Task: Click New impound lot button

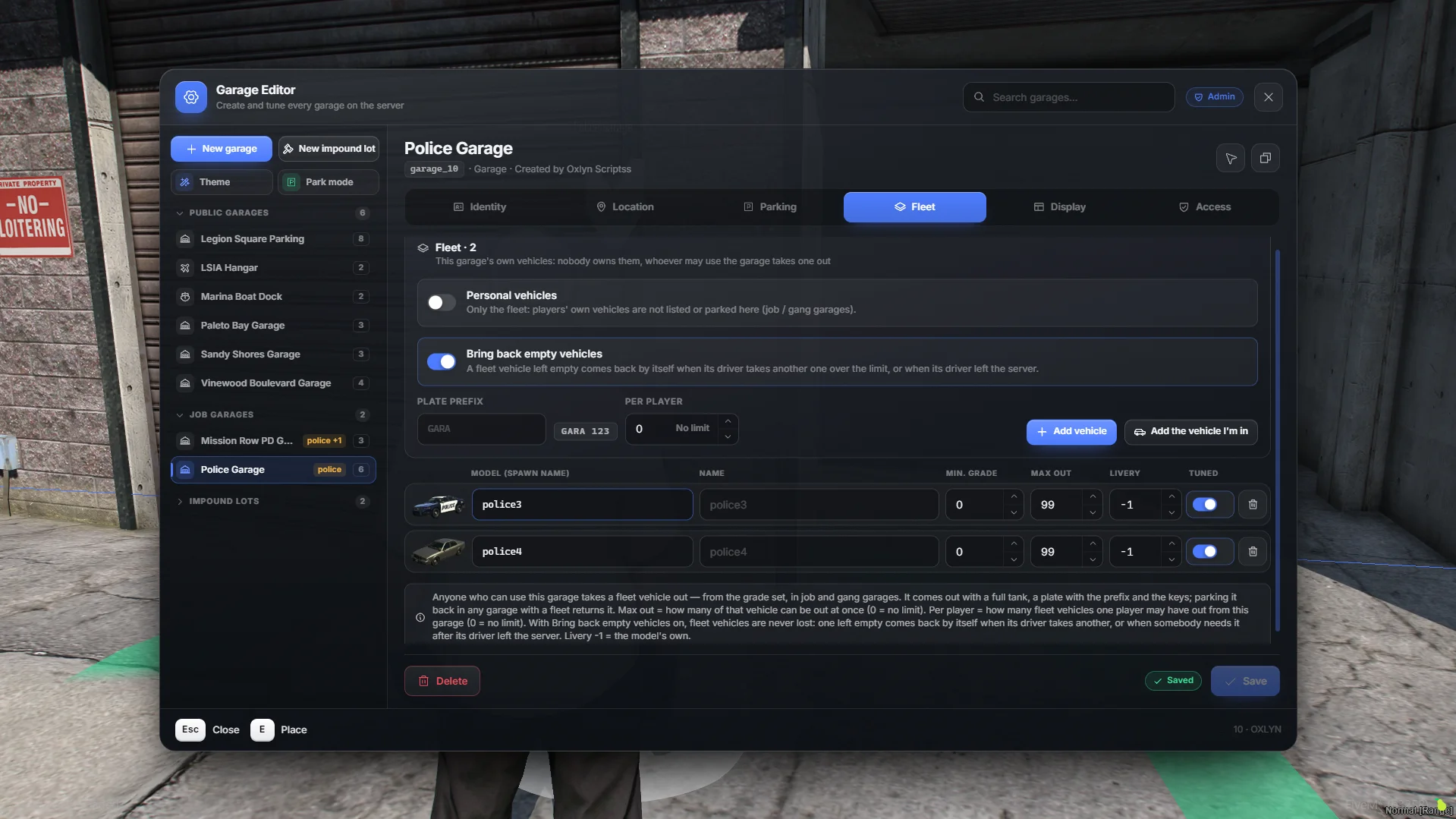Action: pos(329,149)
